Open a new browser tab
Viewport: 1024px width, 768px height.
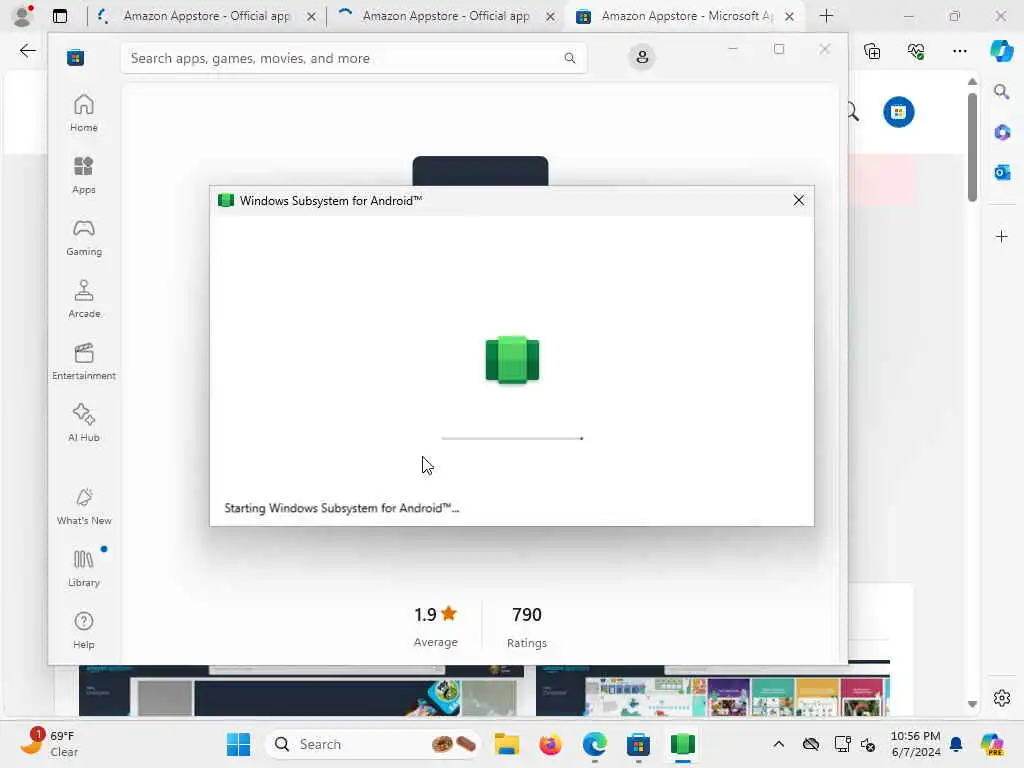pos(826,16)
